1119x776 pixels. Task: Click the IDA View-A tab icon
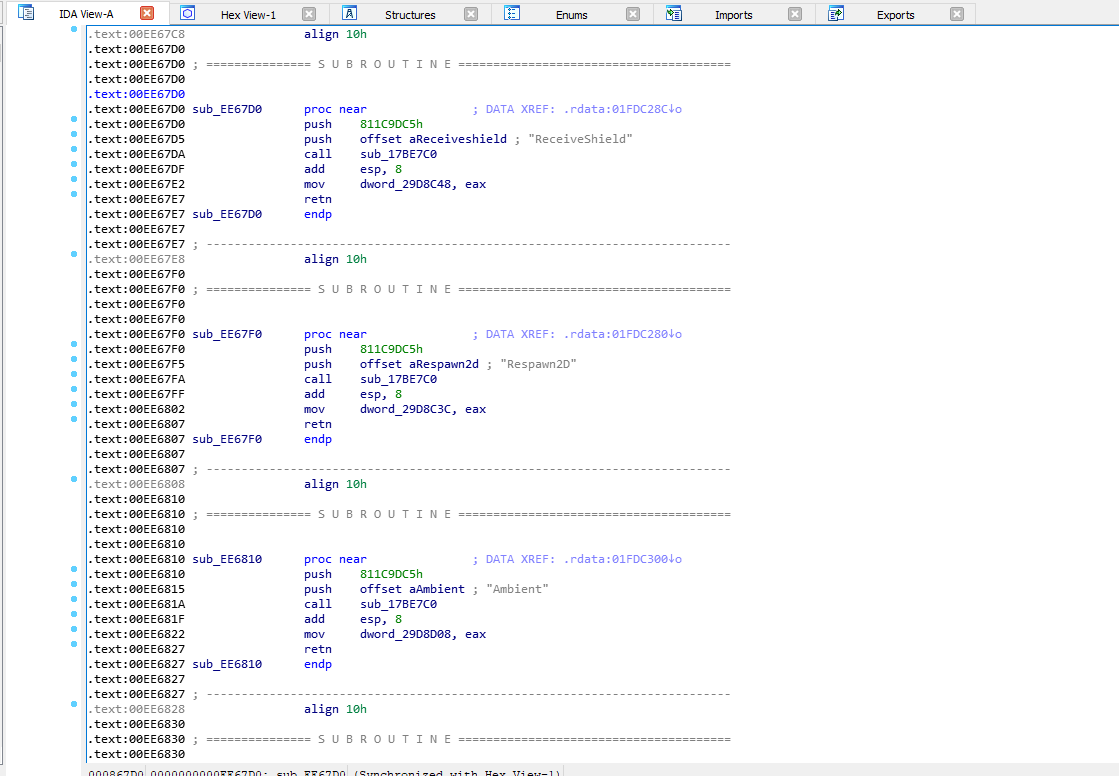[x=26, y=13]
